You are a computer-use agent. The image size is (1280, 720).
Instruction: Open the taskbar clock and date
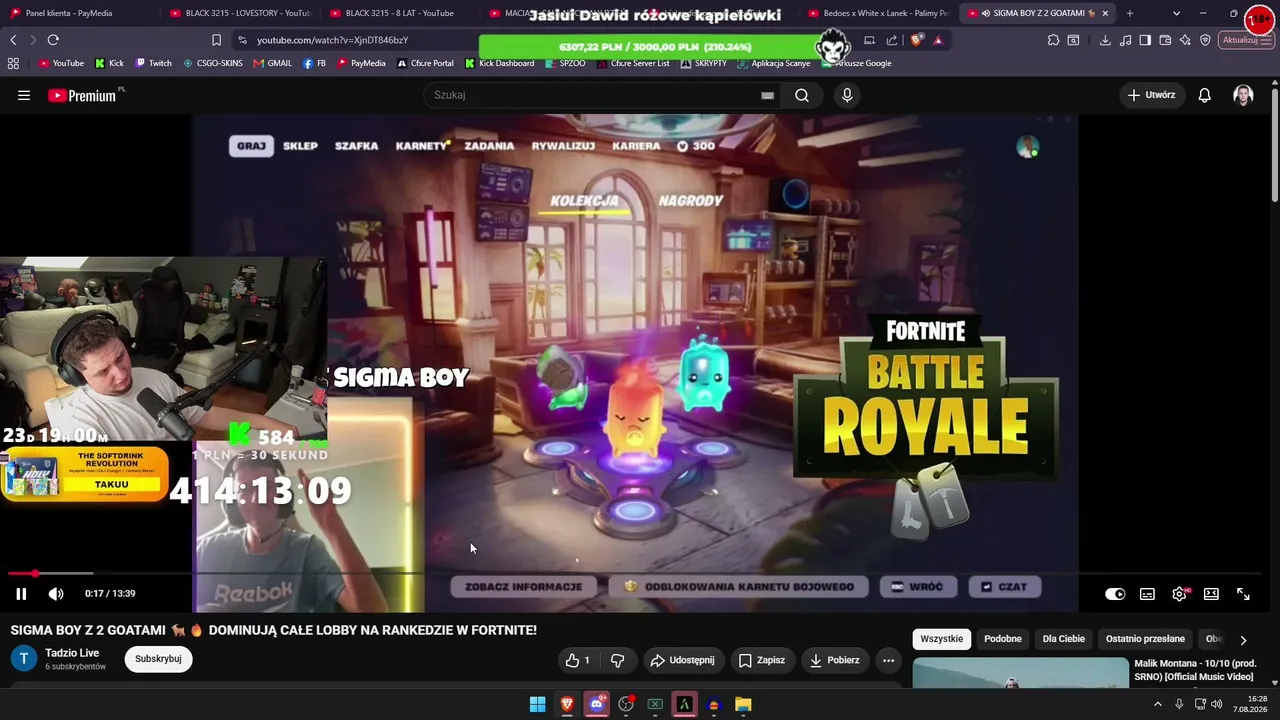coord(1250,704)
